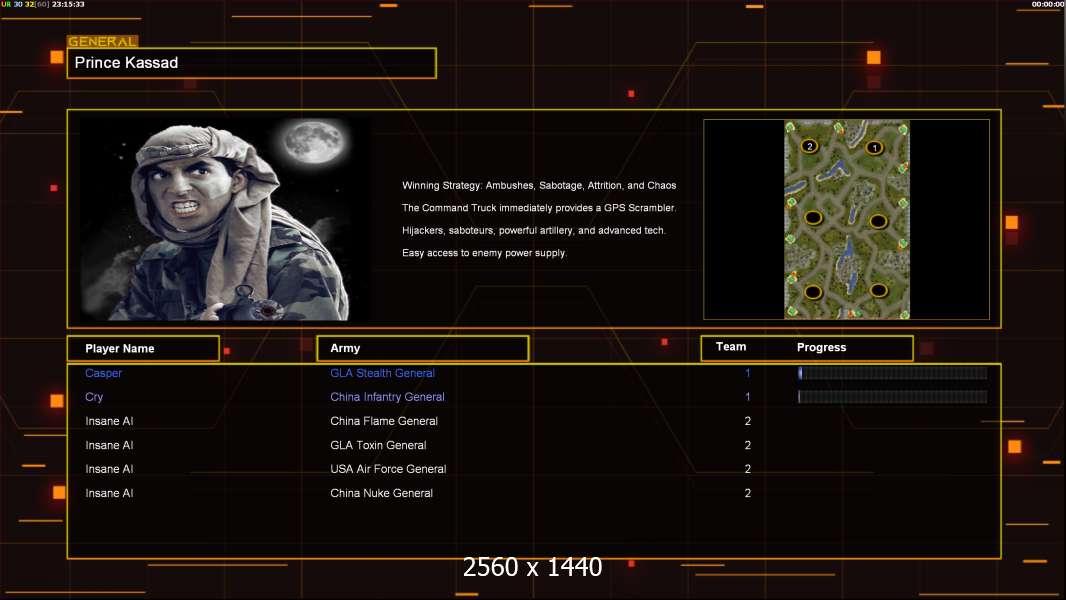Select the empty bottom-left start position on minimap
Viewport: 1066px width, 600px height.
click(813, 293)
